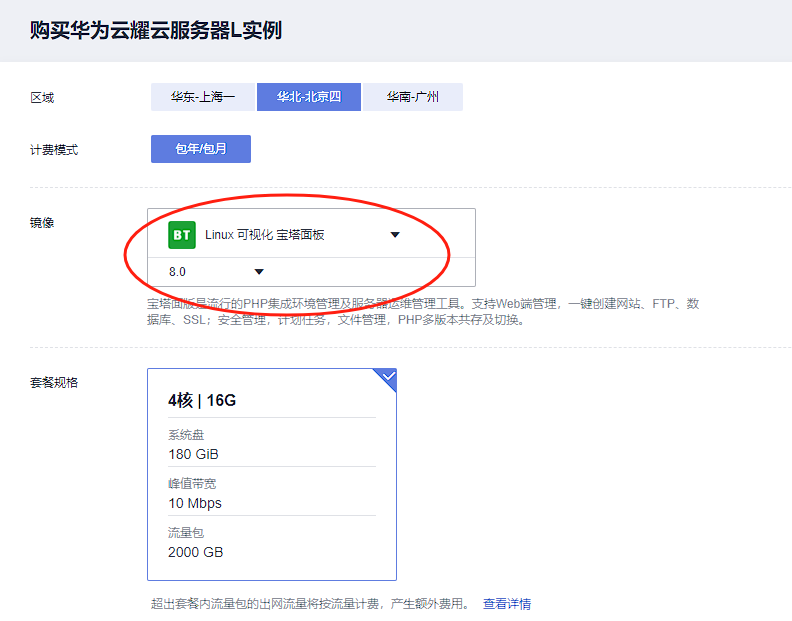Select the 华东-上海一 region
Image resolution: width=792 pixels, height=621 pixels.
pos(203,97)
